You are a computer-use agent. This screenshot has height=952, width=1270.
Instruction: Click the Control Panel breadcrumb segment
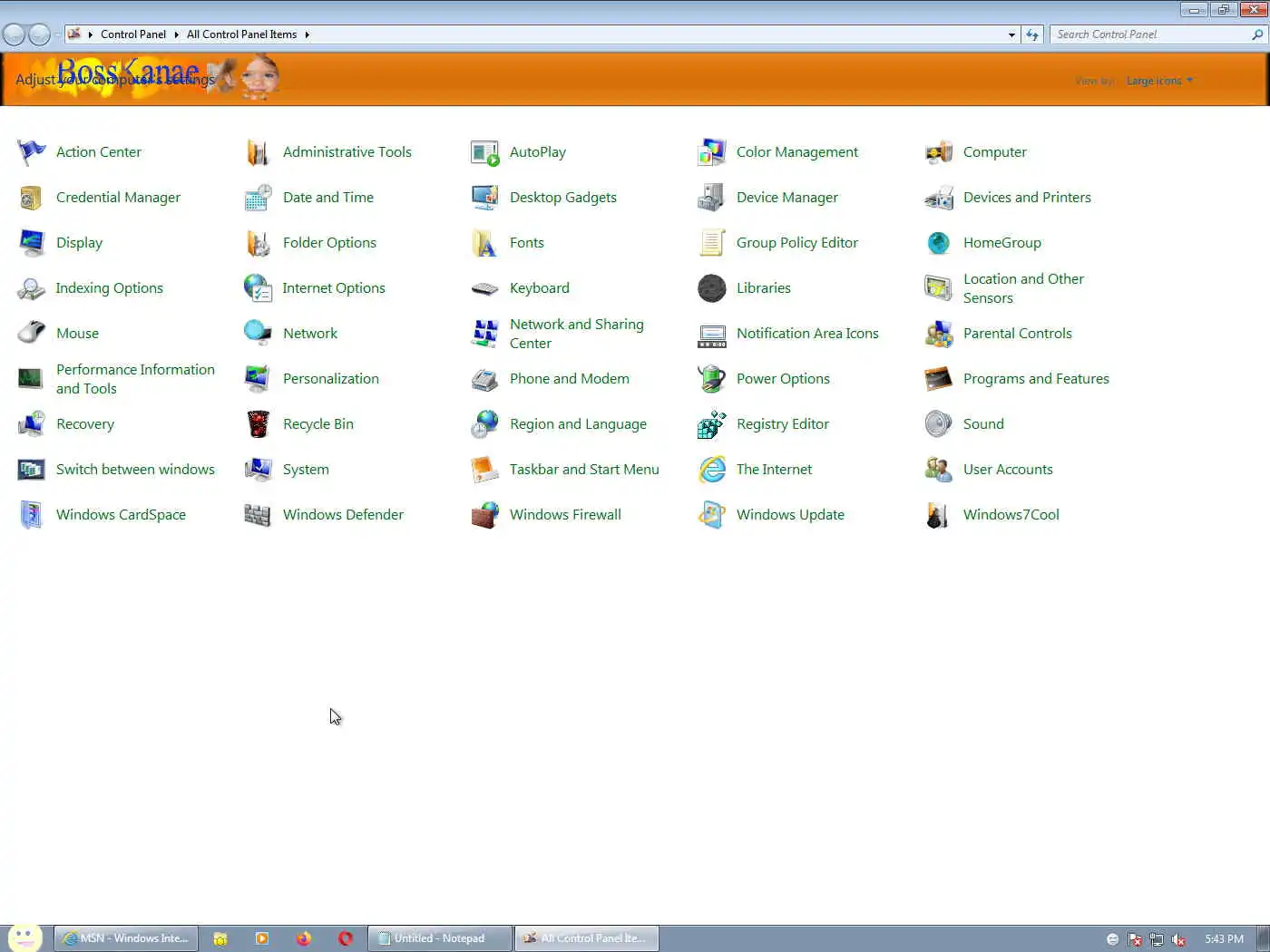coord(133,34)
